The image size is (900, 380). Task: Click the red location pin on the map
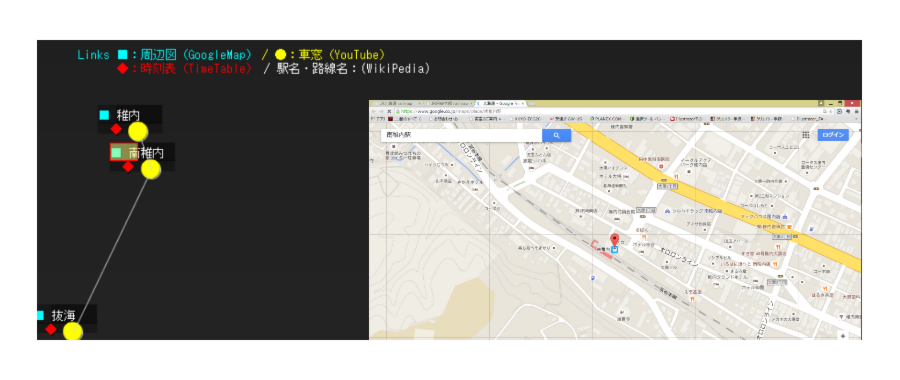[614, 240]
